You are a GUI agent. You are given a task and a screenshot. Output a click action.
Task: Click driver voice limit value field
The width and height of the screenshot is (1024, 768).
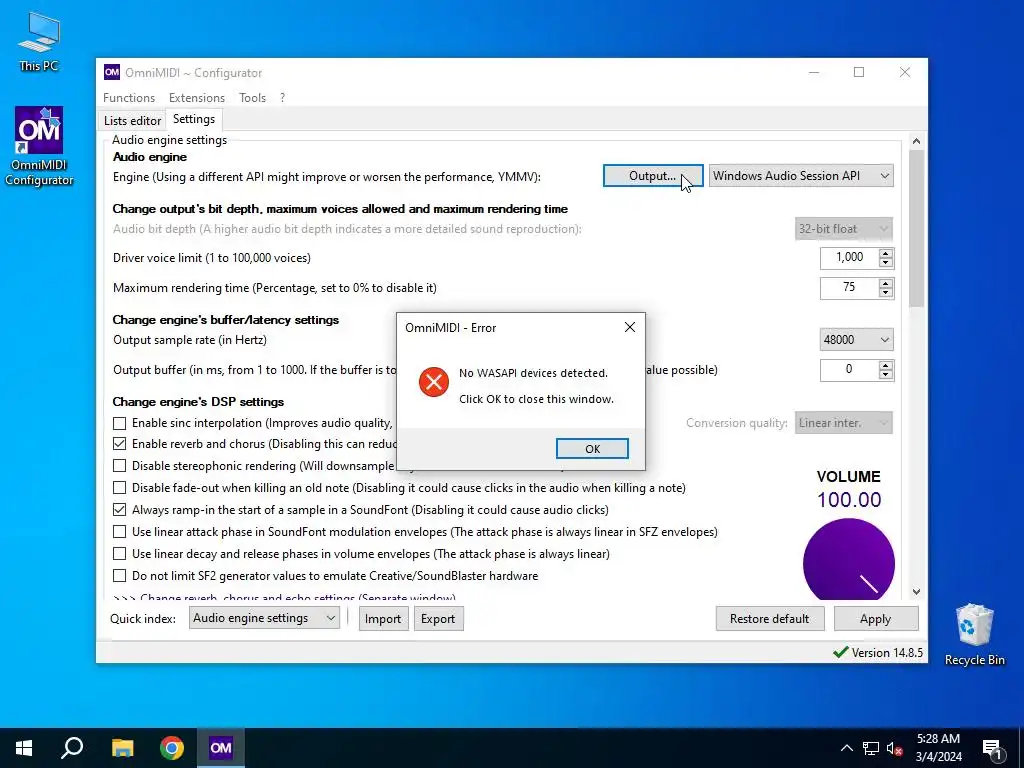[x=850, y=258]
